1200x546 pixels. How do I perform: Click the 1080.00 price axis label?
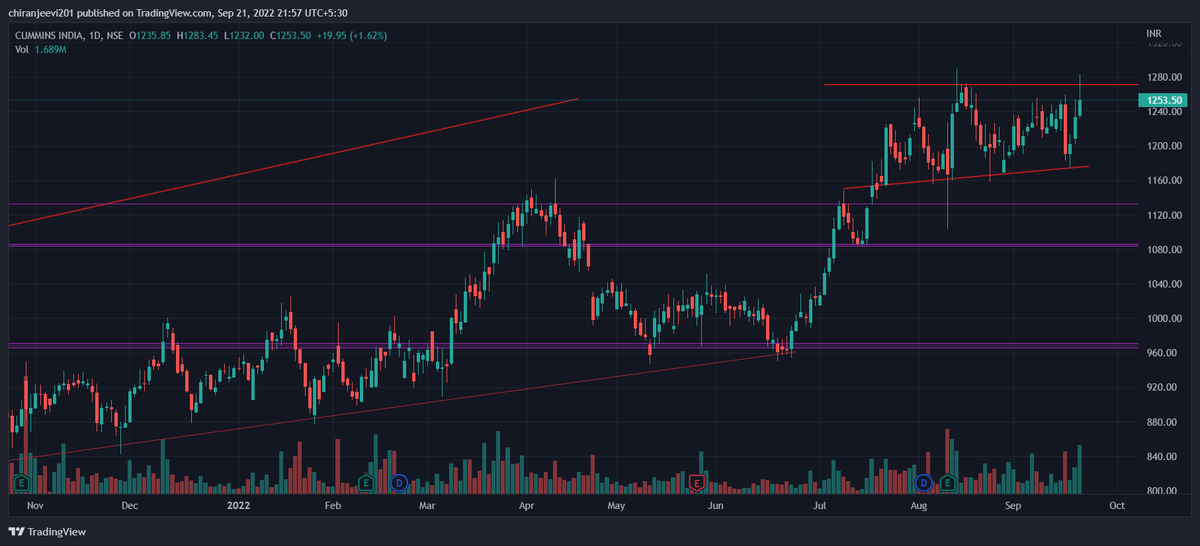coord(1164,250)
